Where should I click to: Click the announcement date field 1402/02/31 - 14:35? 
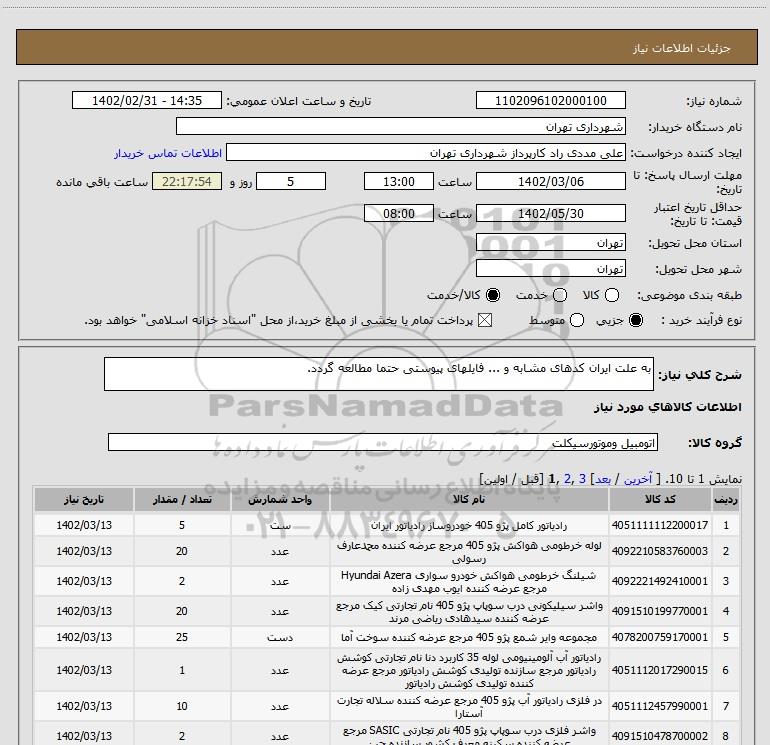(x=147, y=100)
